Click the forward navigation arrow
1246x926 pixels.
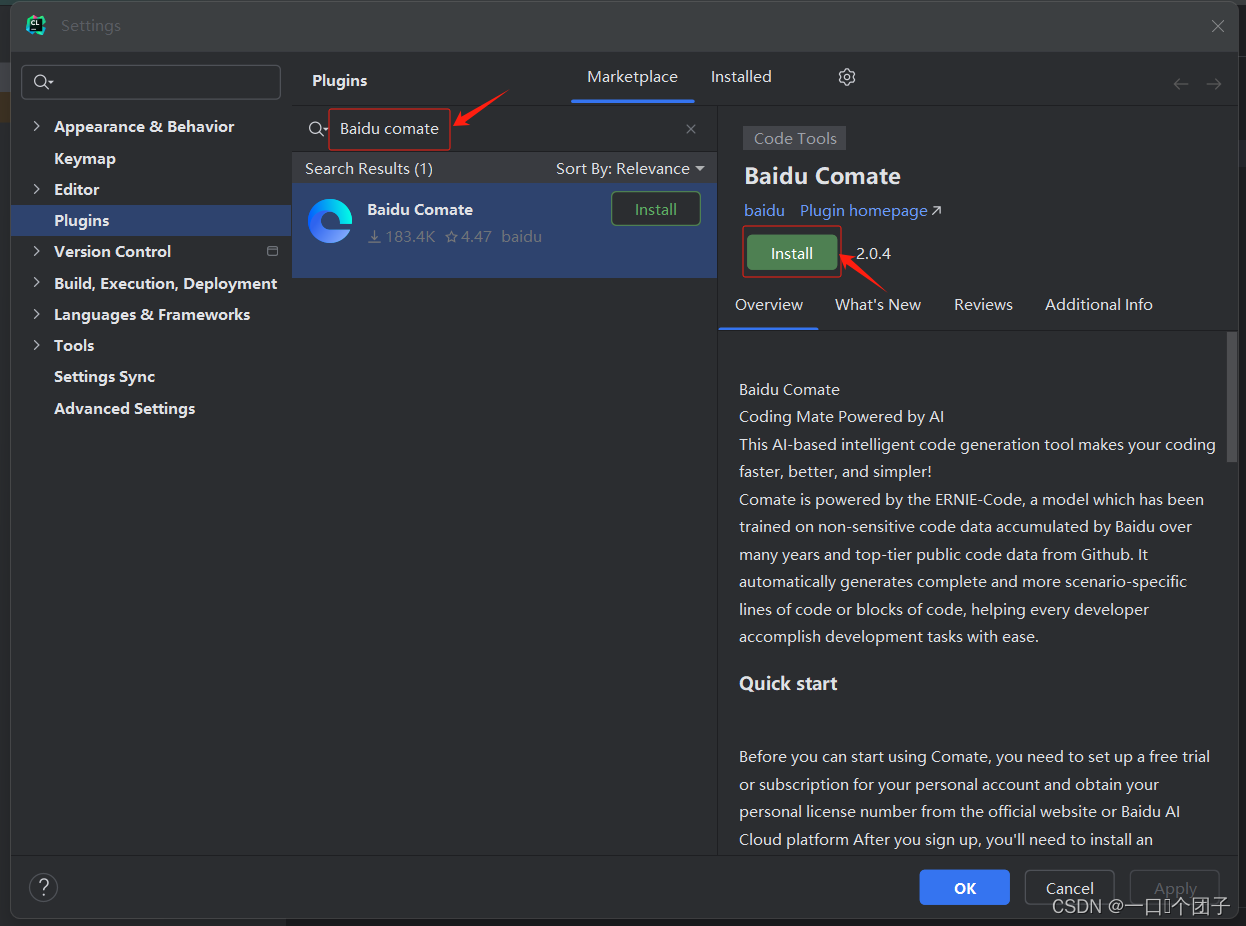coord(1214,84)
